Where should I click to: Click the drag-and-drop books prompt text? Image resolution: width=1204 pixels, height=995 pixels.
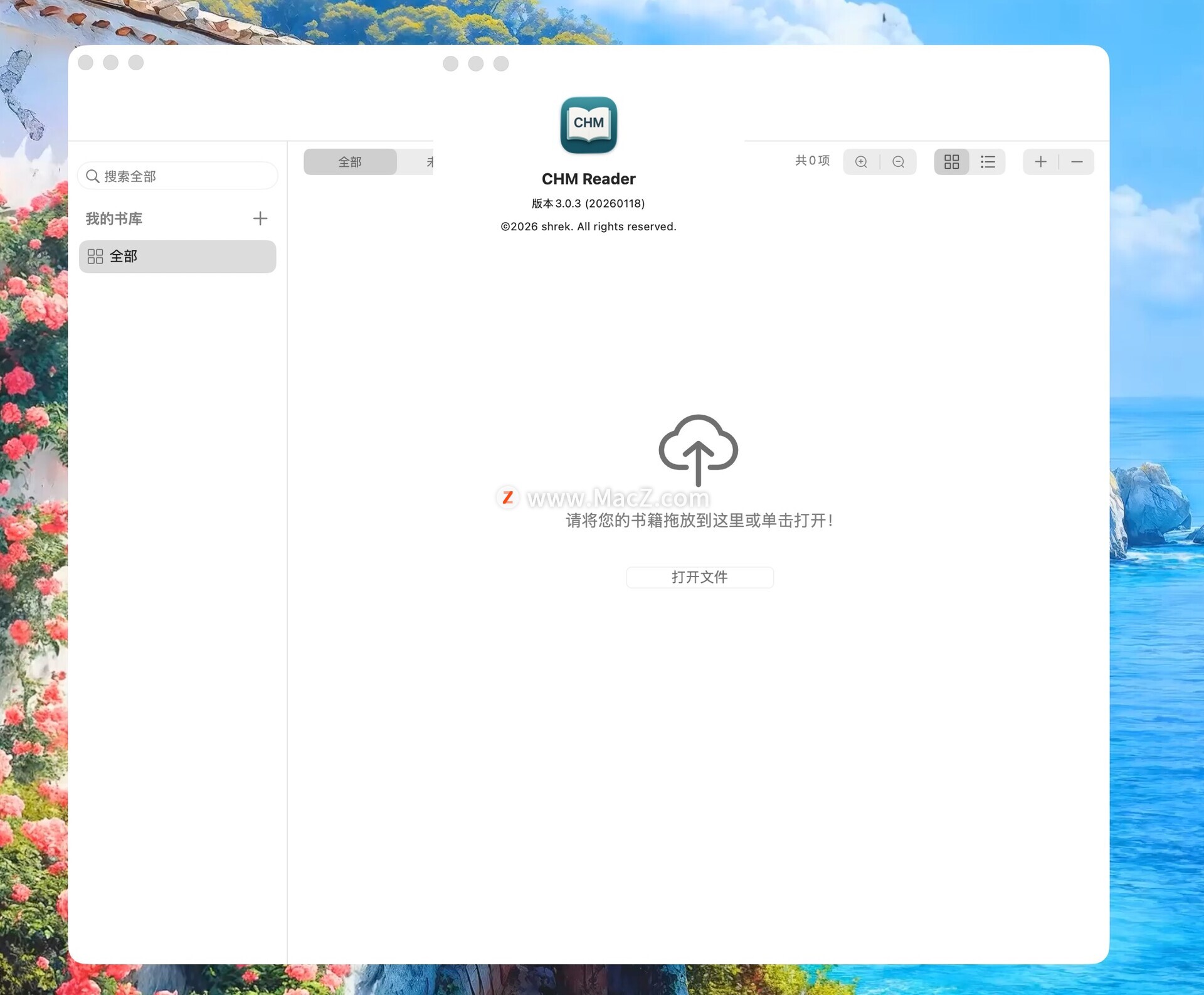click(699, 520)
